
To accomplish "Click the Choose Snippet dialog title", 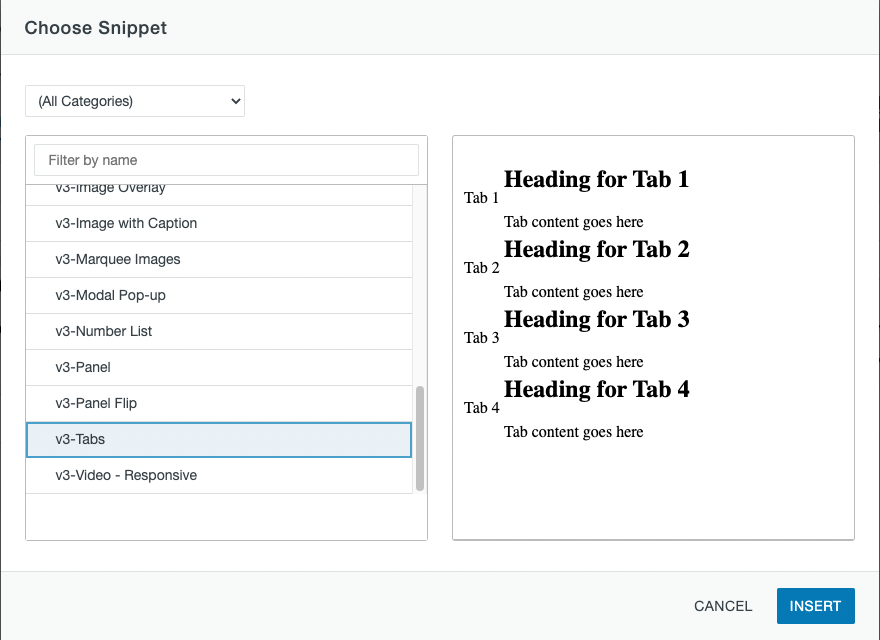I will pyautogui.click(x=95, y=28).
